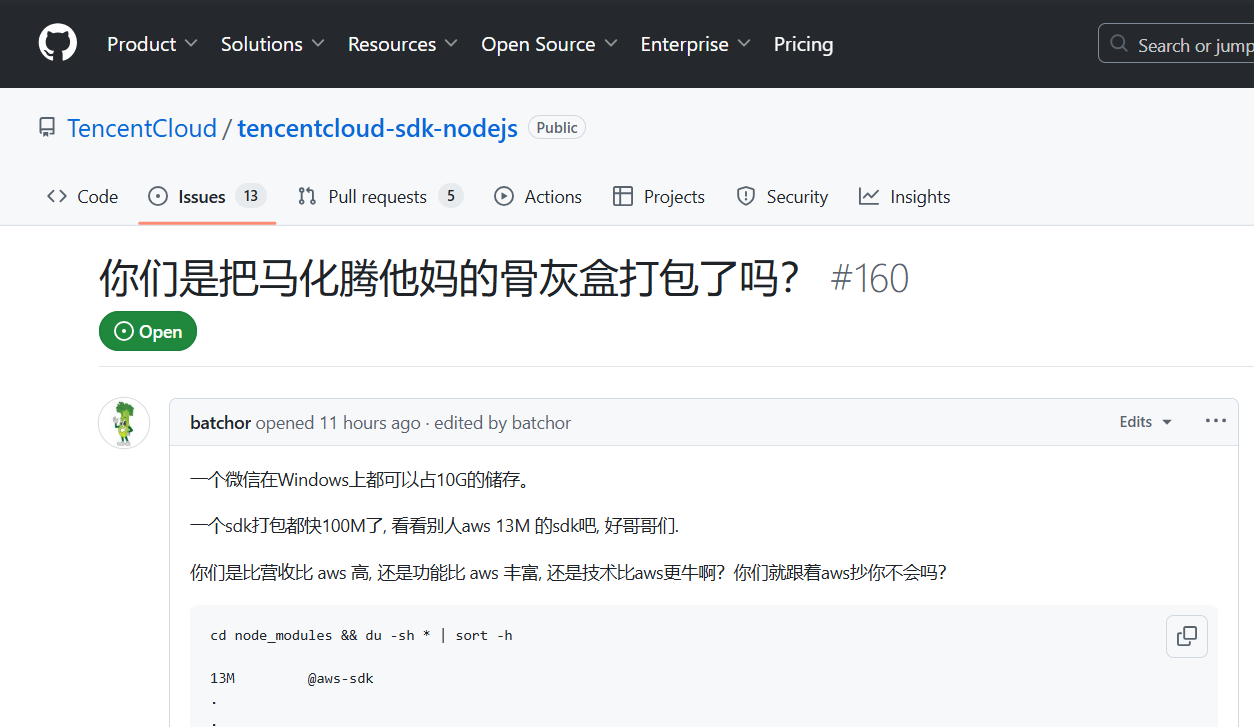
Task: Expand the Product menu
Action: (152, 44)
